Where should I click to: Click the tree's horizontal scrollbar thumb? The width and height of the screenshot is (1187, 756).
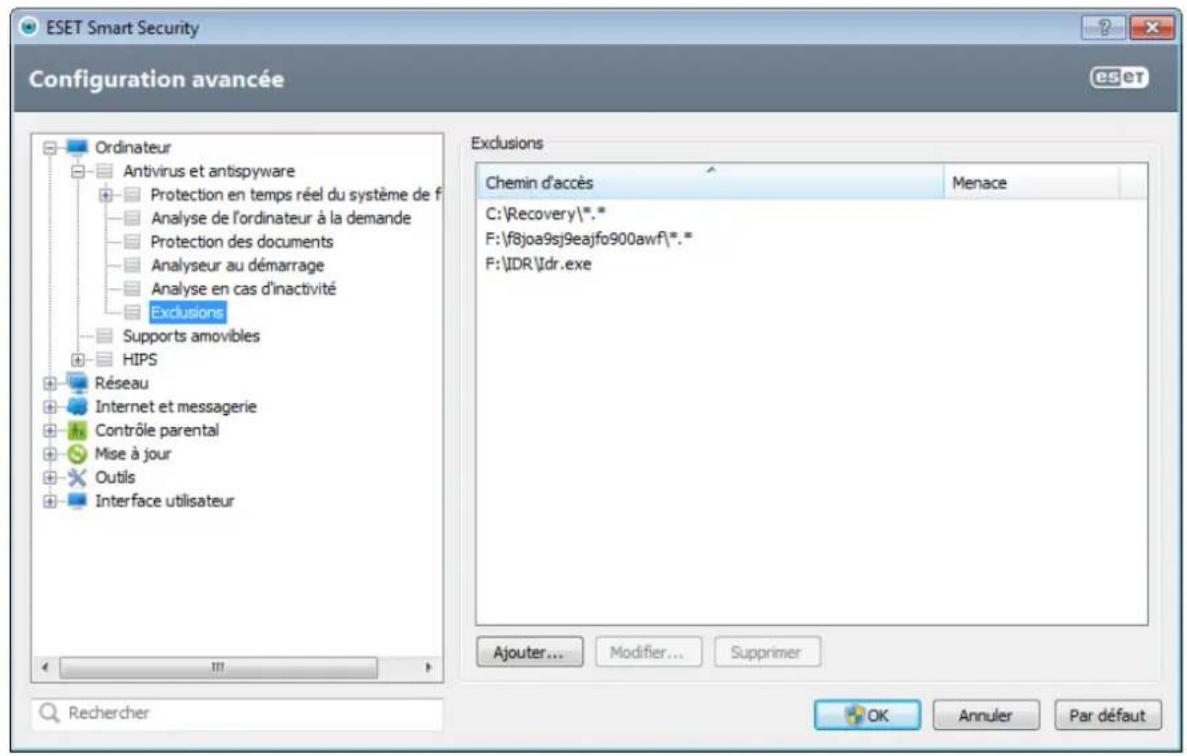click(218, 667)
